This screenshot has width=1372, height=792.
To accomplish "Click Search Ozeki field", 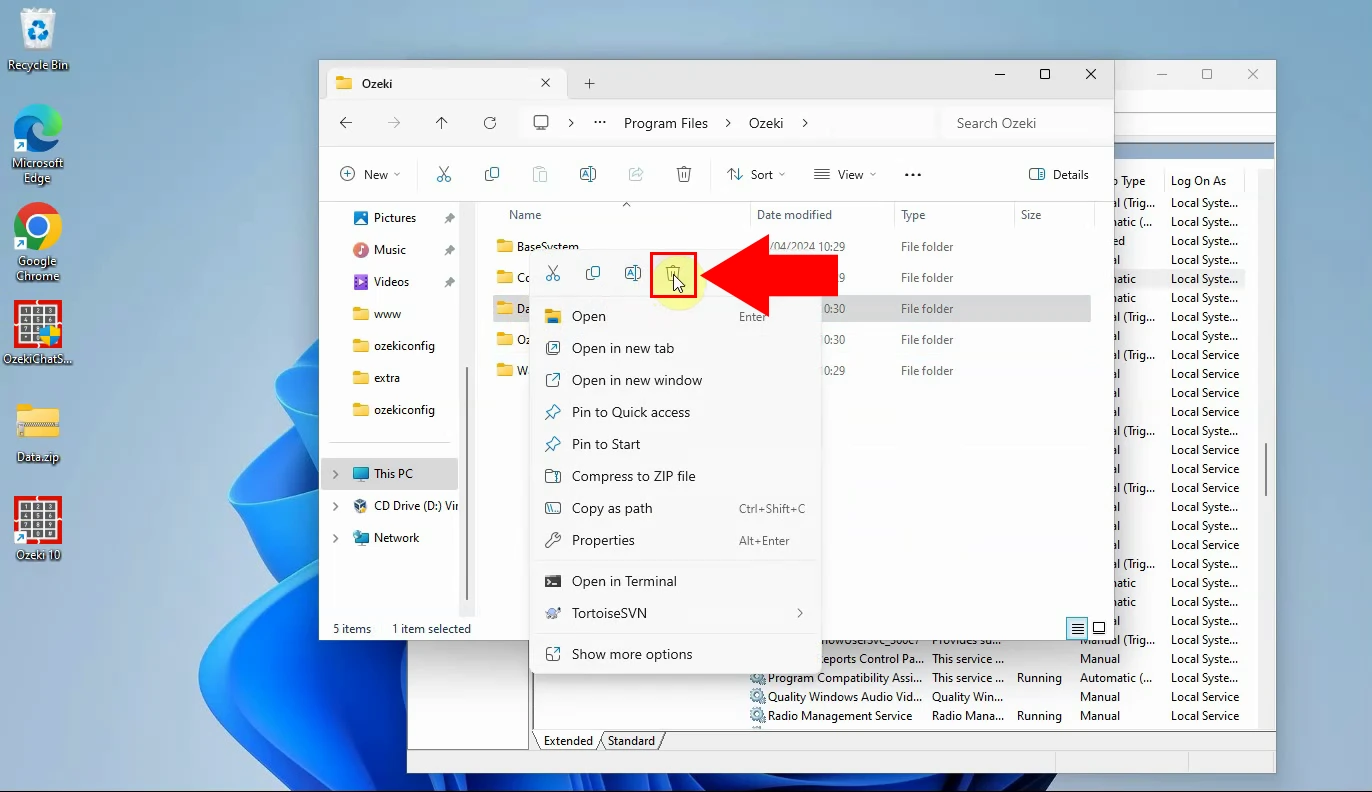I will coord(1023,123).
